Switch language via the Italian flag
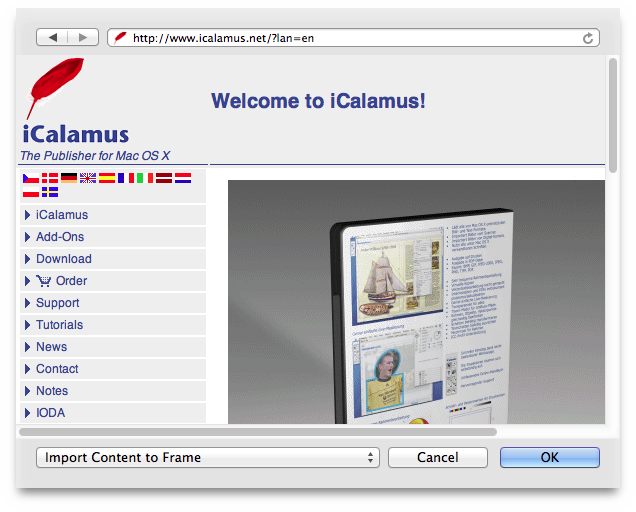Viewport: 636px width, 512px height. coord(145,178)
